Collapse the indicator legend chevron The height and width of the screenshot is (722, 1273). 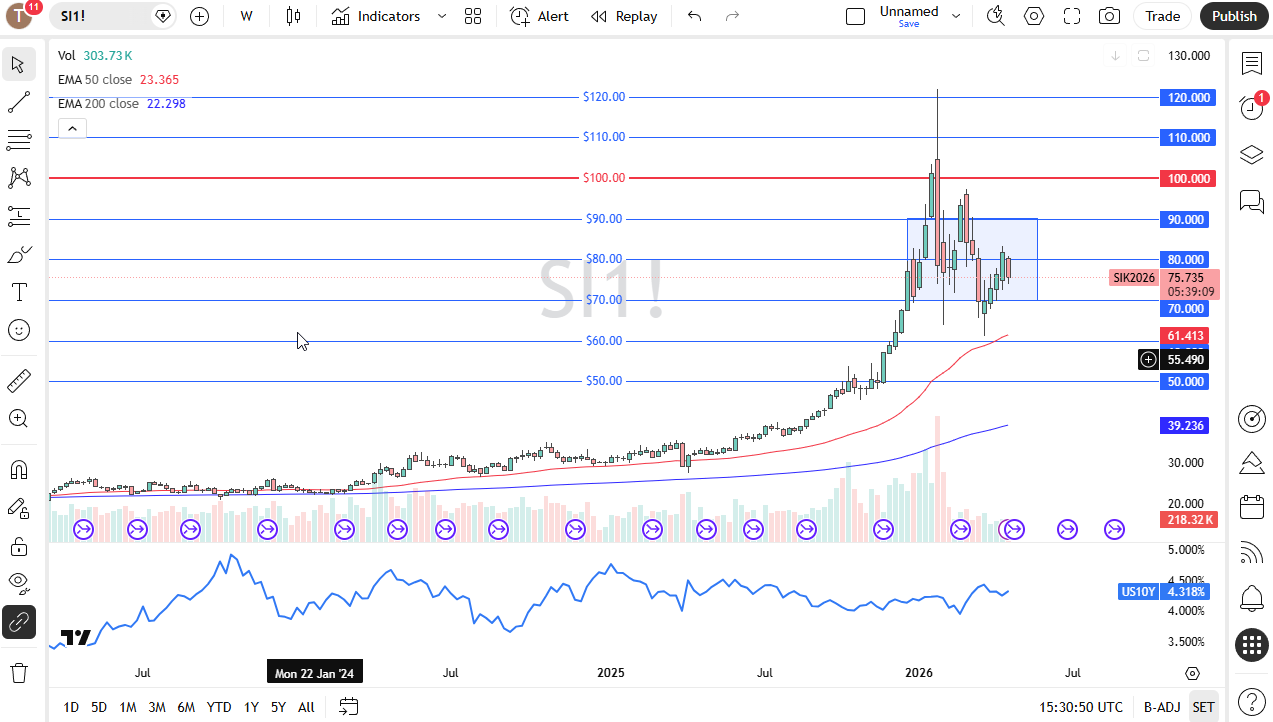(x=72, y=128)
